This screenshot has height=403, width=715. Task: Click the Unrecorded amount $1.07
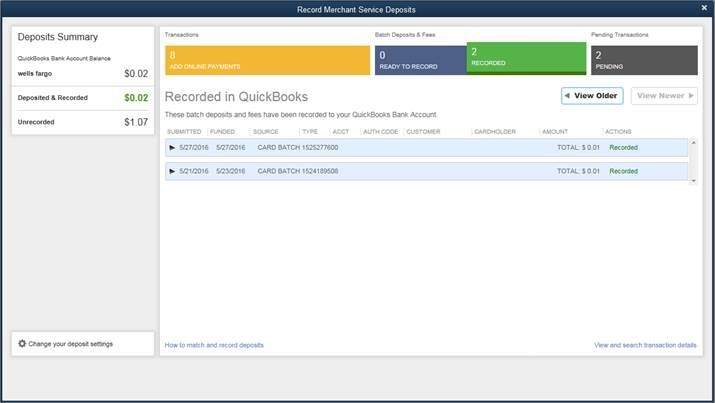pos(136,122)
